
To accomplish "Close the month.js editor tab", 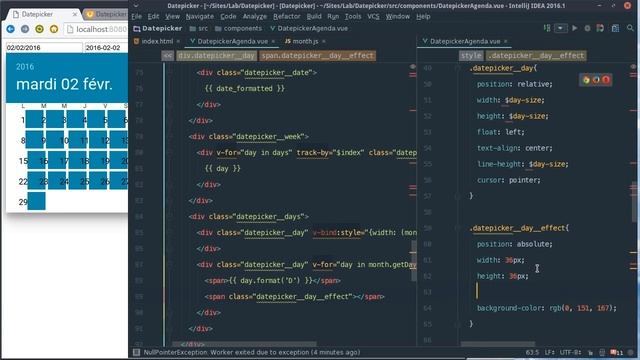I will (x=324, y=41).
